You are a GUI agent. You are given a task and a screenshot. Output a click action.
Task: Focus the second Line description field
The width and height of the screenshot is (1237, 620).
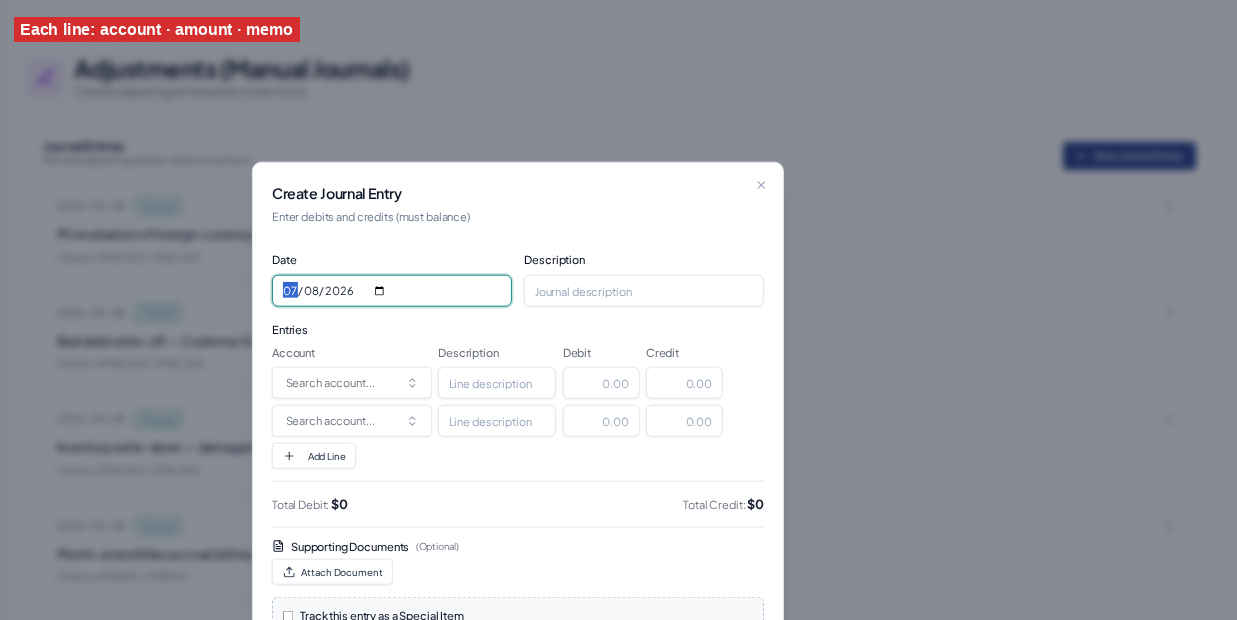point(497,421)
